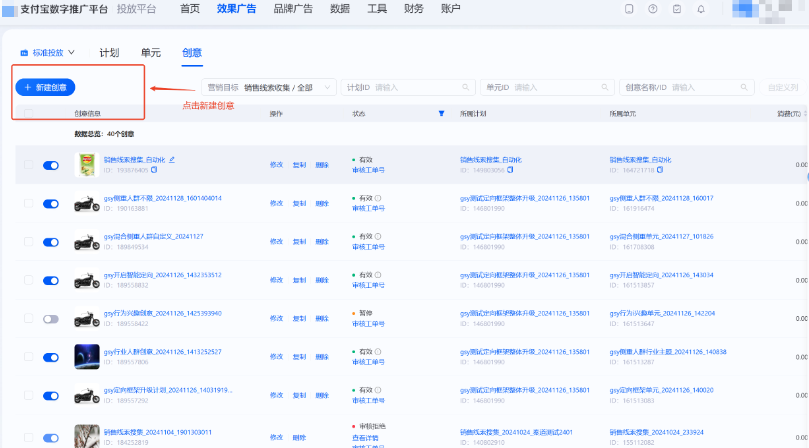This screenshot has width=809, height=448.
Task: Open the 营销目标 dropdown
Action: tap(269, 87)
